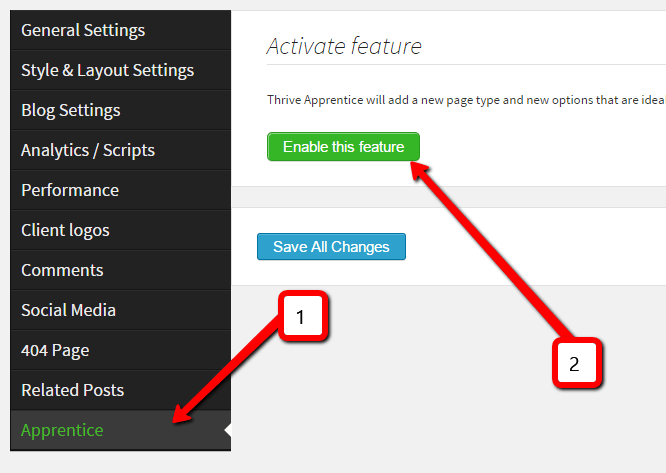
Task: Open Client logos settings
Action: 121,230
